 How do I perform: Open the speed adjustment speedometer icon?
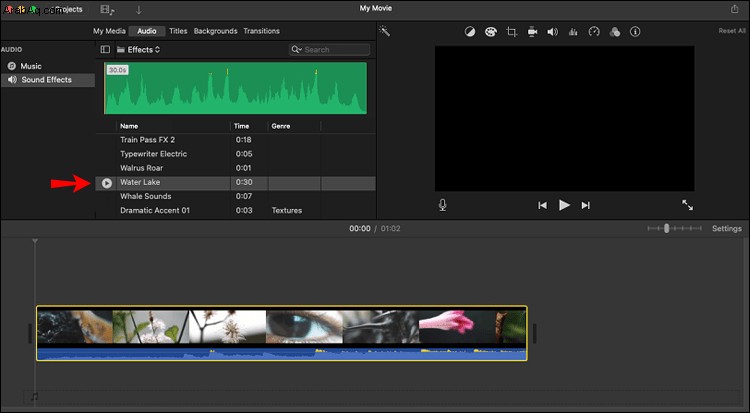click(594, 32)
